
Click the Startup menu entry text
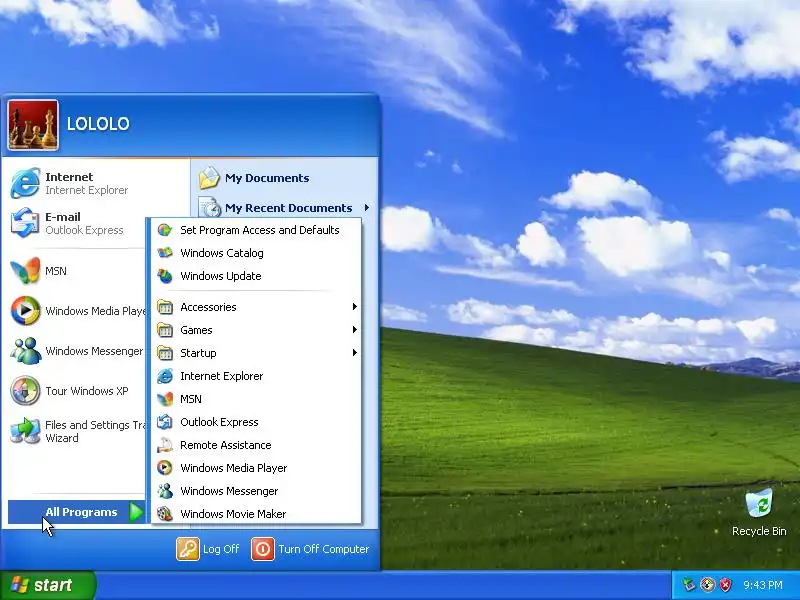tap(198, 353)
